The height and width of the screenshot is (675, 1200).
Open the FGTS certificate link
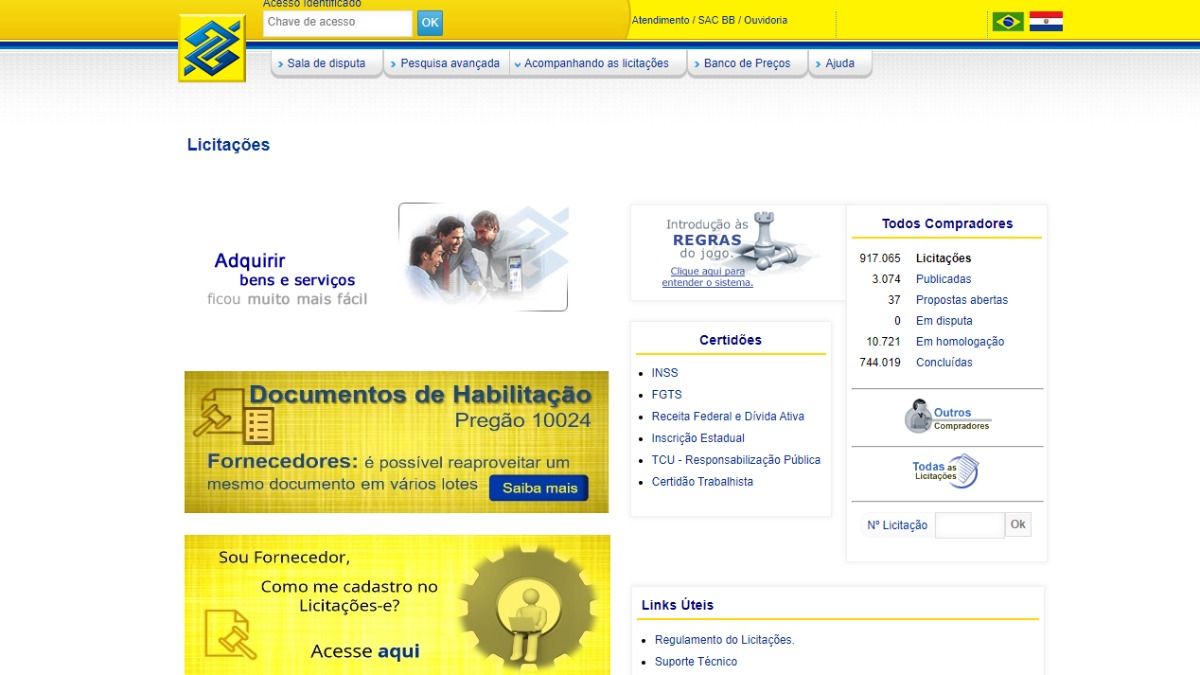(666, 394)
